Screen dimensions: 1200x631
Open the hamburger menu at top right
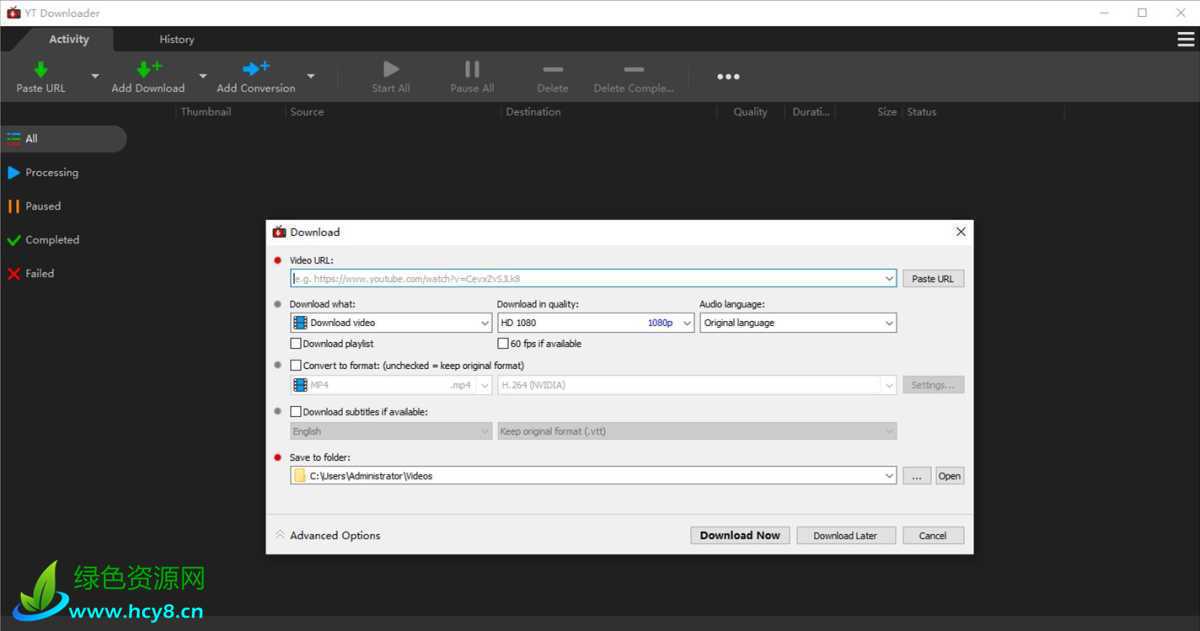pos(1185,39)
